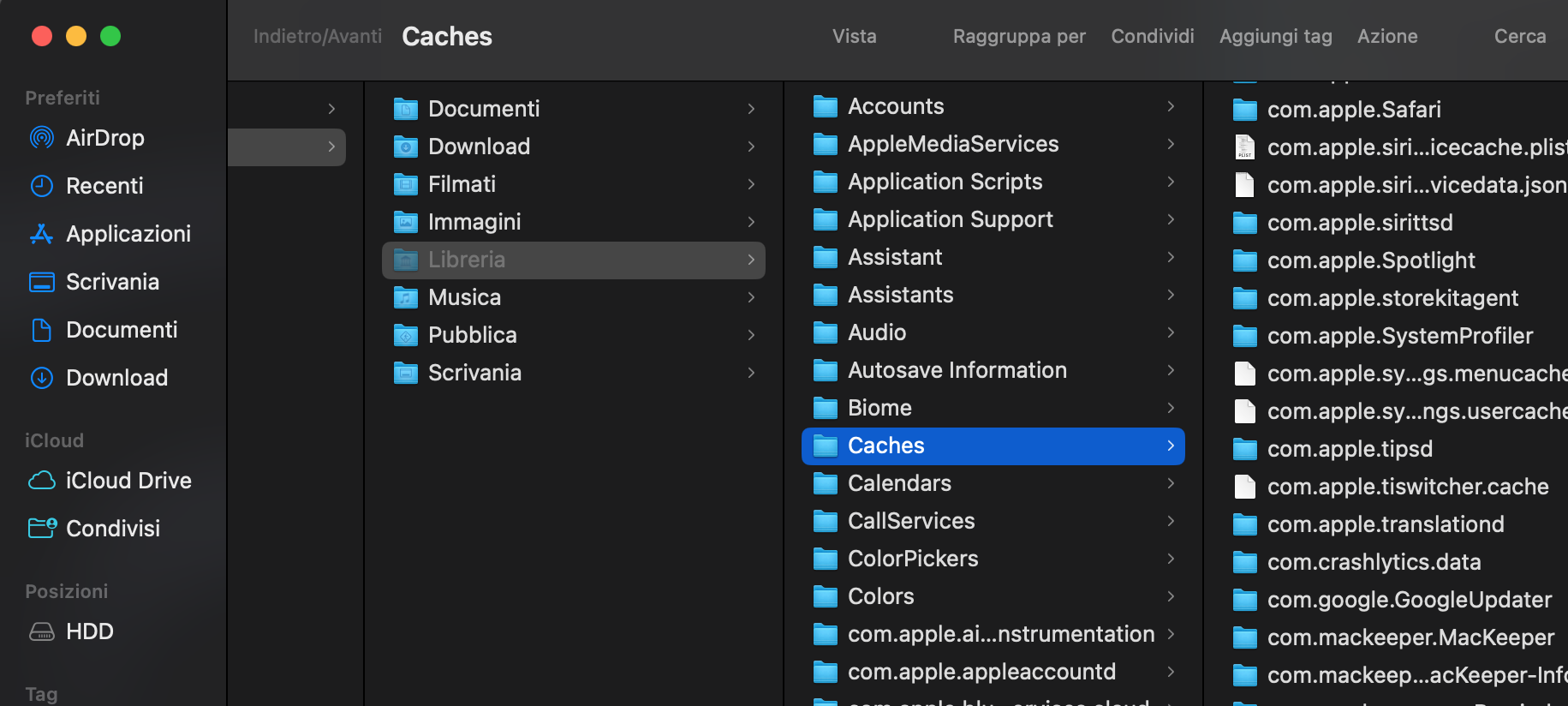Select the Application Scripts folder
The height and width of the screenshot is (706, 1568).
pyautogui.click(x=993, y=182)
